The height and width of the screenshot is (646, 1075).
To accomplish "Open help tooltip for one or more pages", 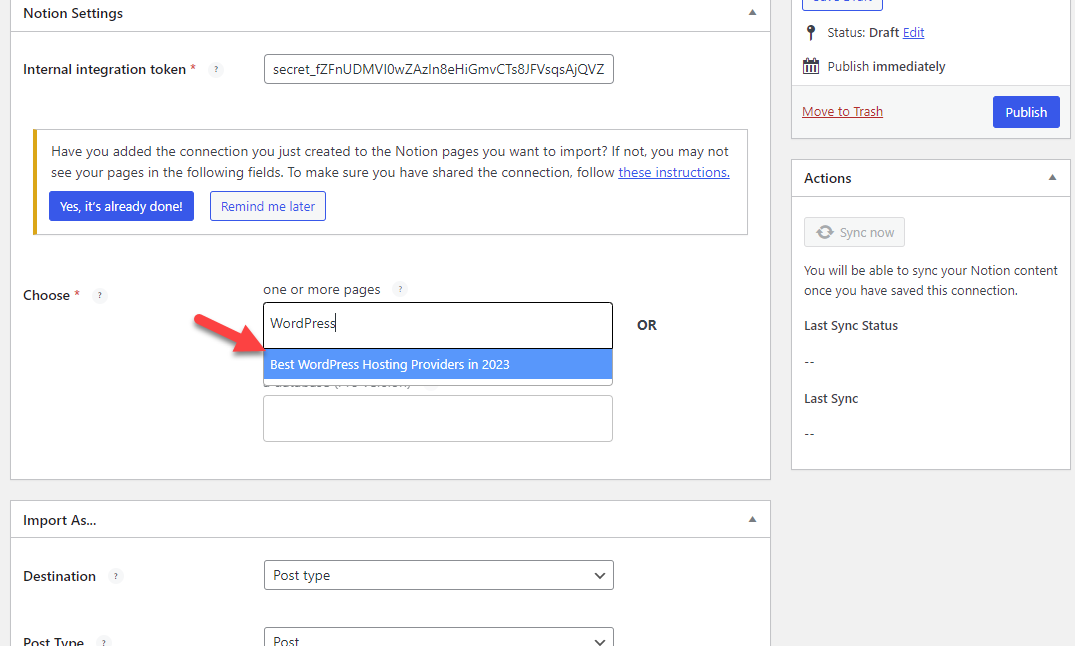I will [400, 289].
